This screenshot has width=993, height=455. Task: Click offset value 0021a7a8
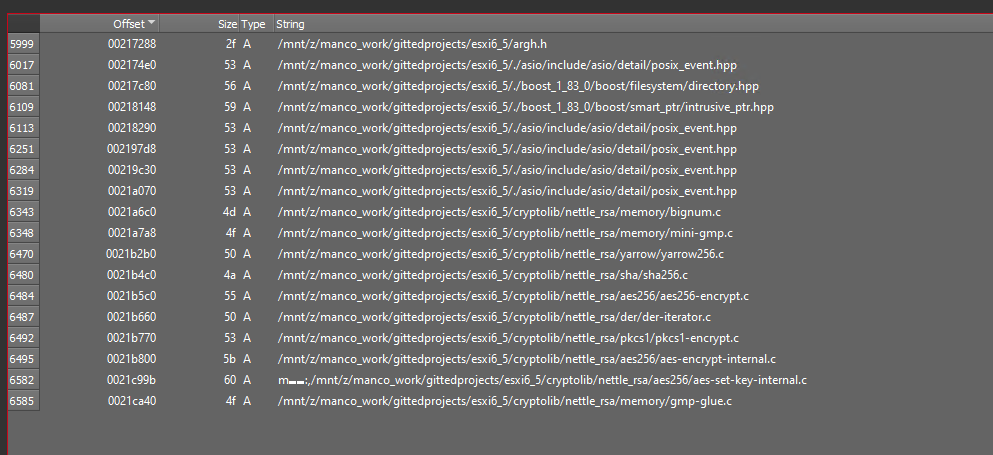click(132, 233)
